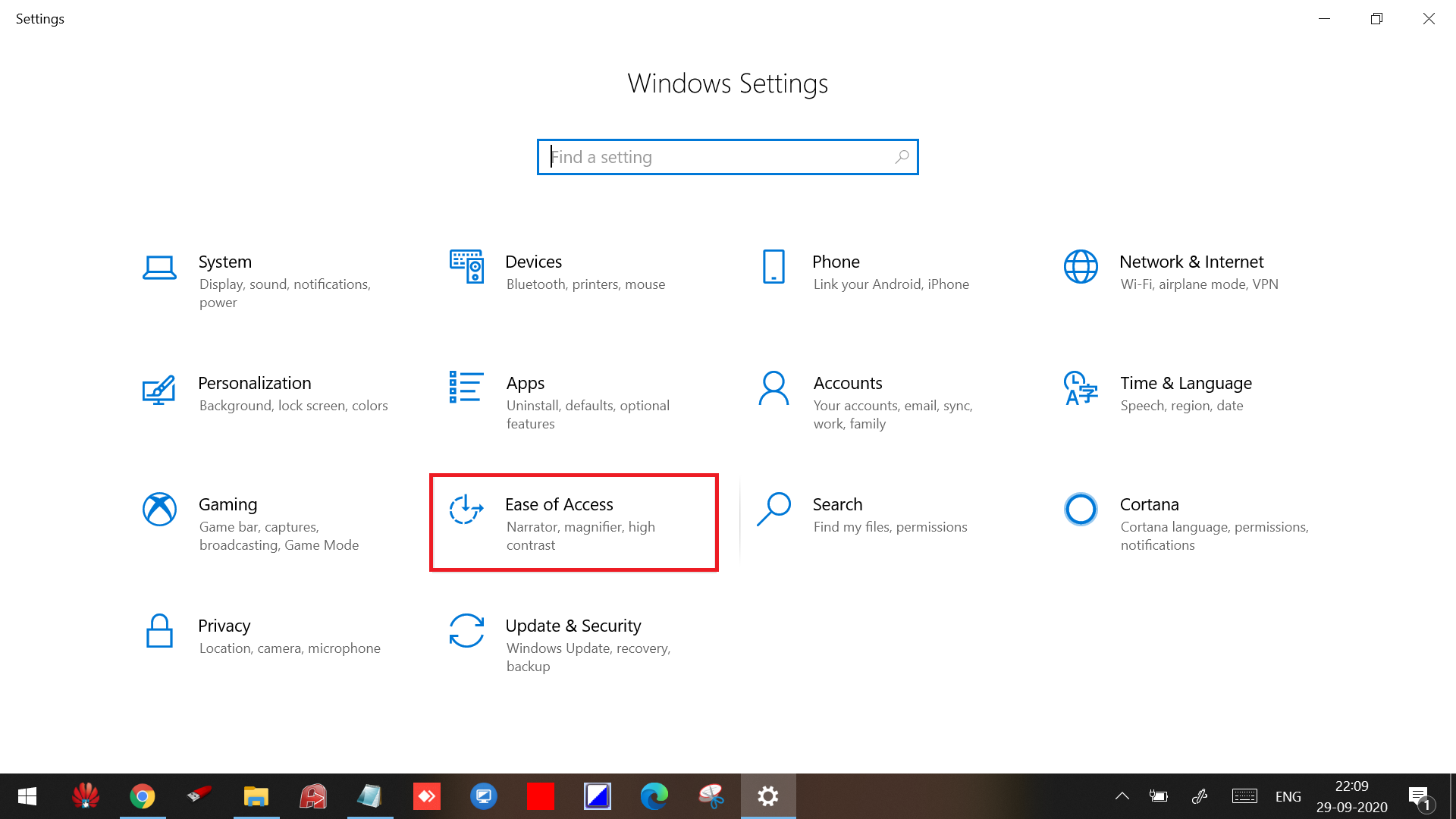Open the remote desktop monitor taskbar app
This screenshot has width=1456, height=819.
(x=484, y=796)
